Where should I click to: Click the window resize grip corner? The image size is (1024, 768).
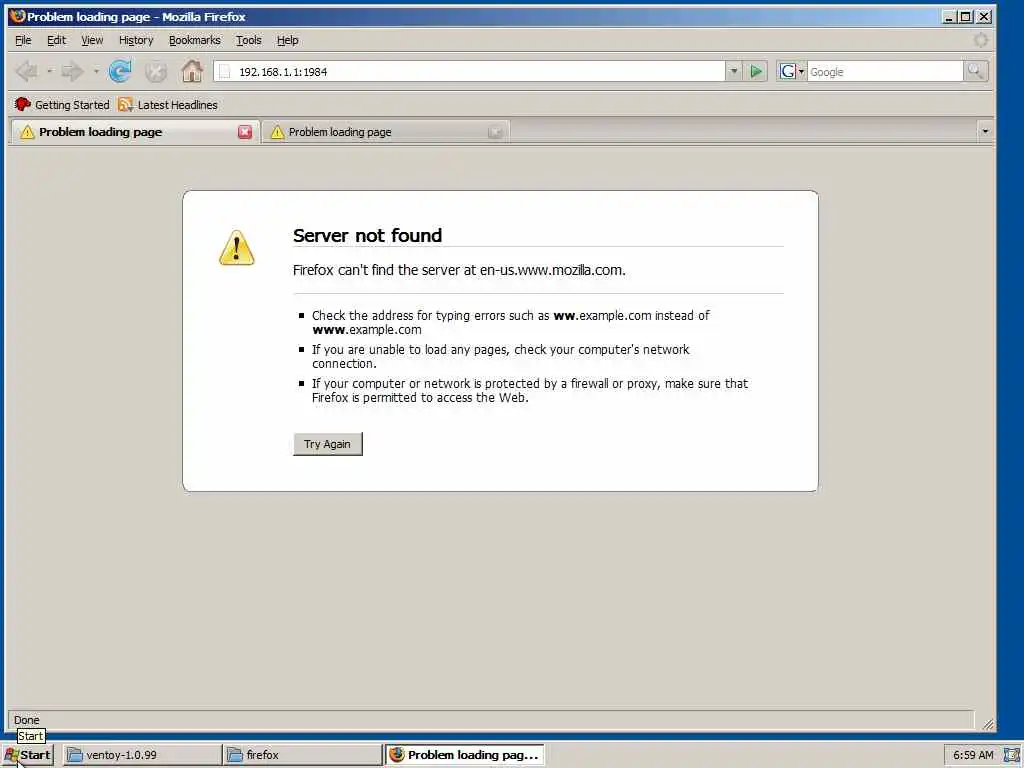tap(988, 724)
